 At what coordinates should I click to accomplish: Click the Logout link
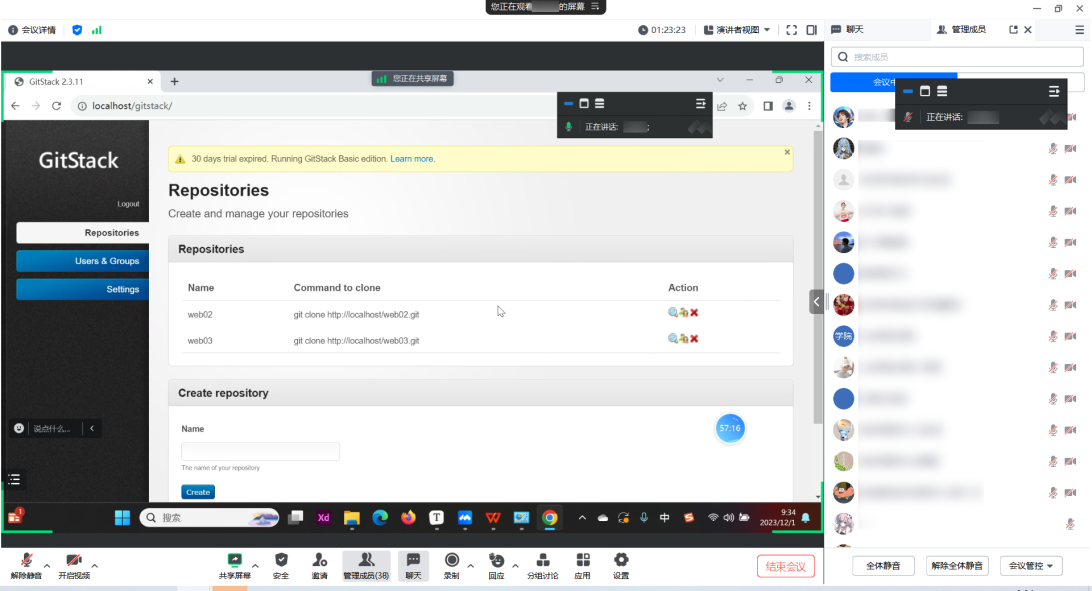[x=128, y=204]
